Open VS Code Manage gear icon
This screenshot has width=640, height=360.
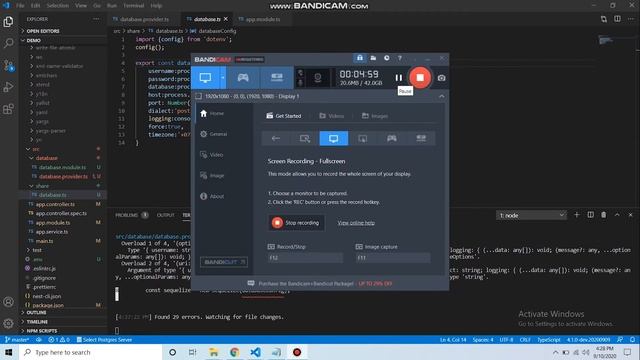tap(8, 324)
